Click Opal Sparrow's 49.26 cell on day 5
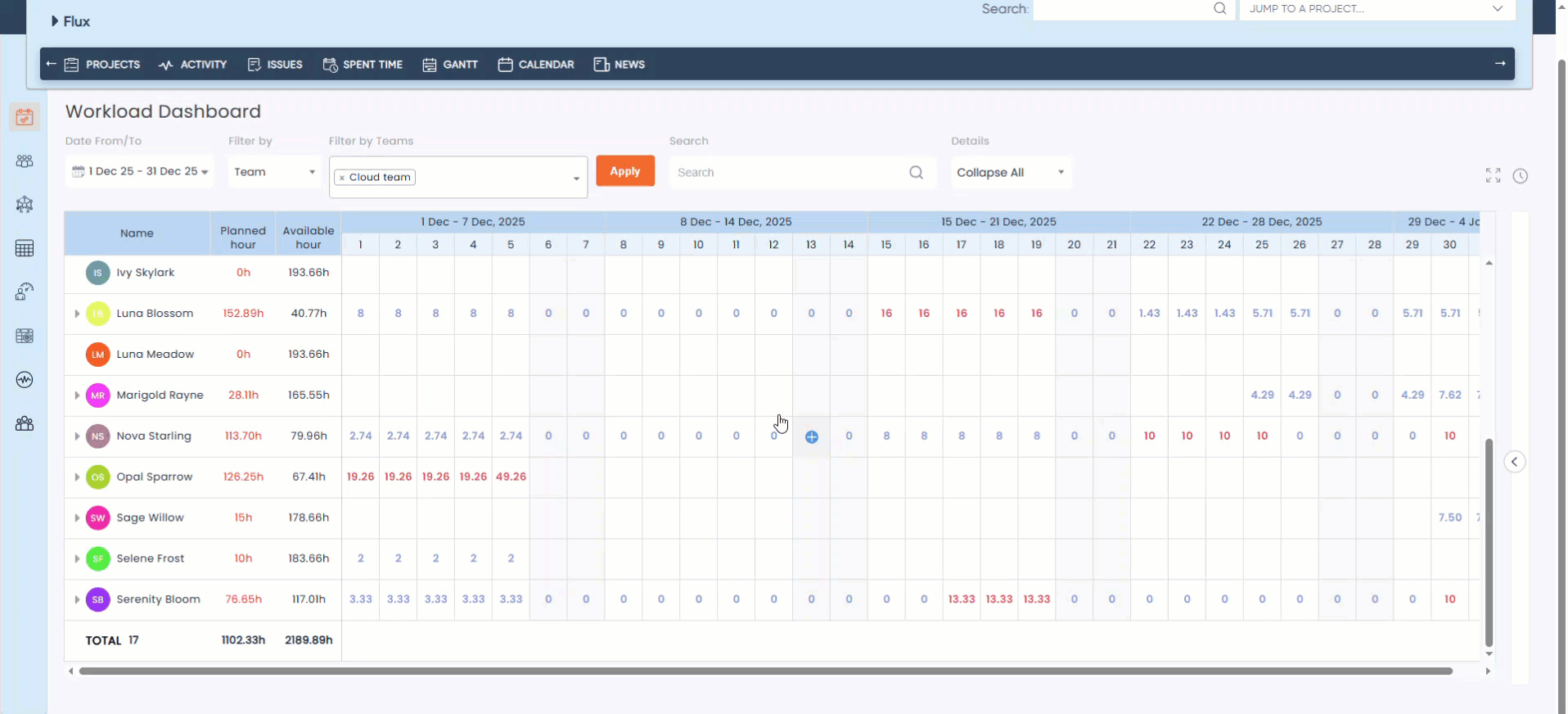 pos(511,477)
